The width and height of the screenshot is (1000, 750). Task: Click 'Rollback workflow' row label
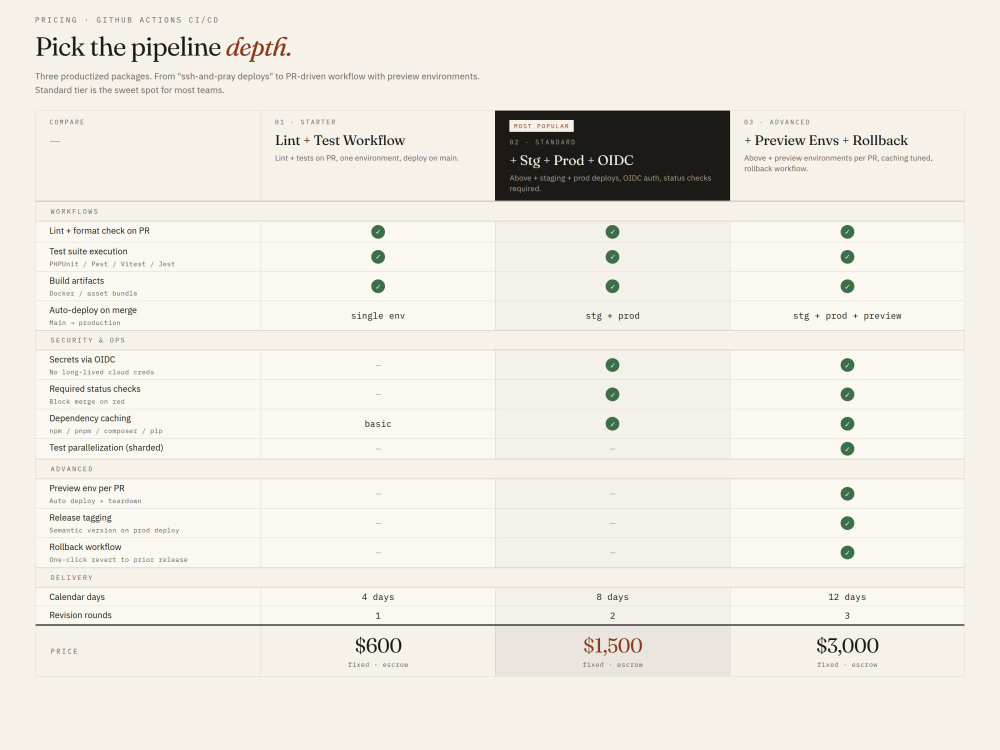click(85, 547)
